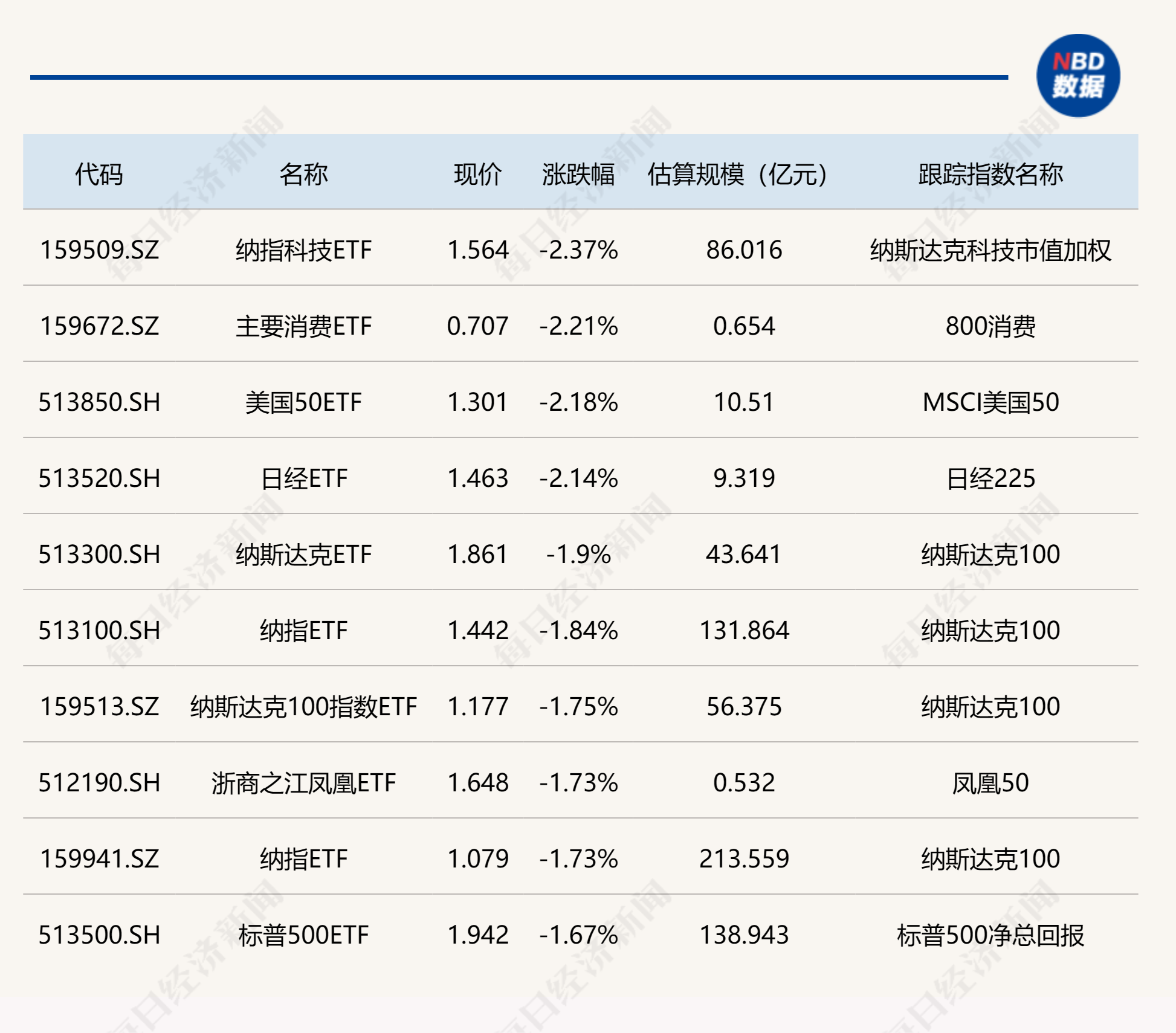The image size is (1176, 1033).
Task: Click code 513850.SH cell
Action: [100, 402]
